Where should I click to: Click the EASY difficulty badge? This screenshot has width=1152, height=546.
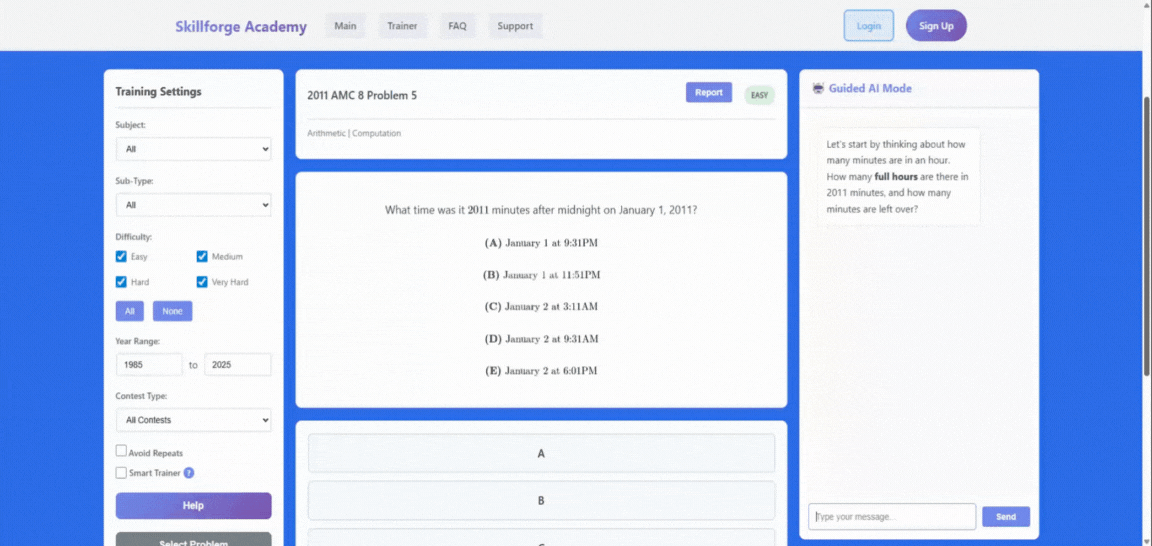(x=760, y=96)
